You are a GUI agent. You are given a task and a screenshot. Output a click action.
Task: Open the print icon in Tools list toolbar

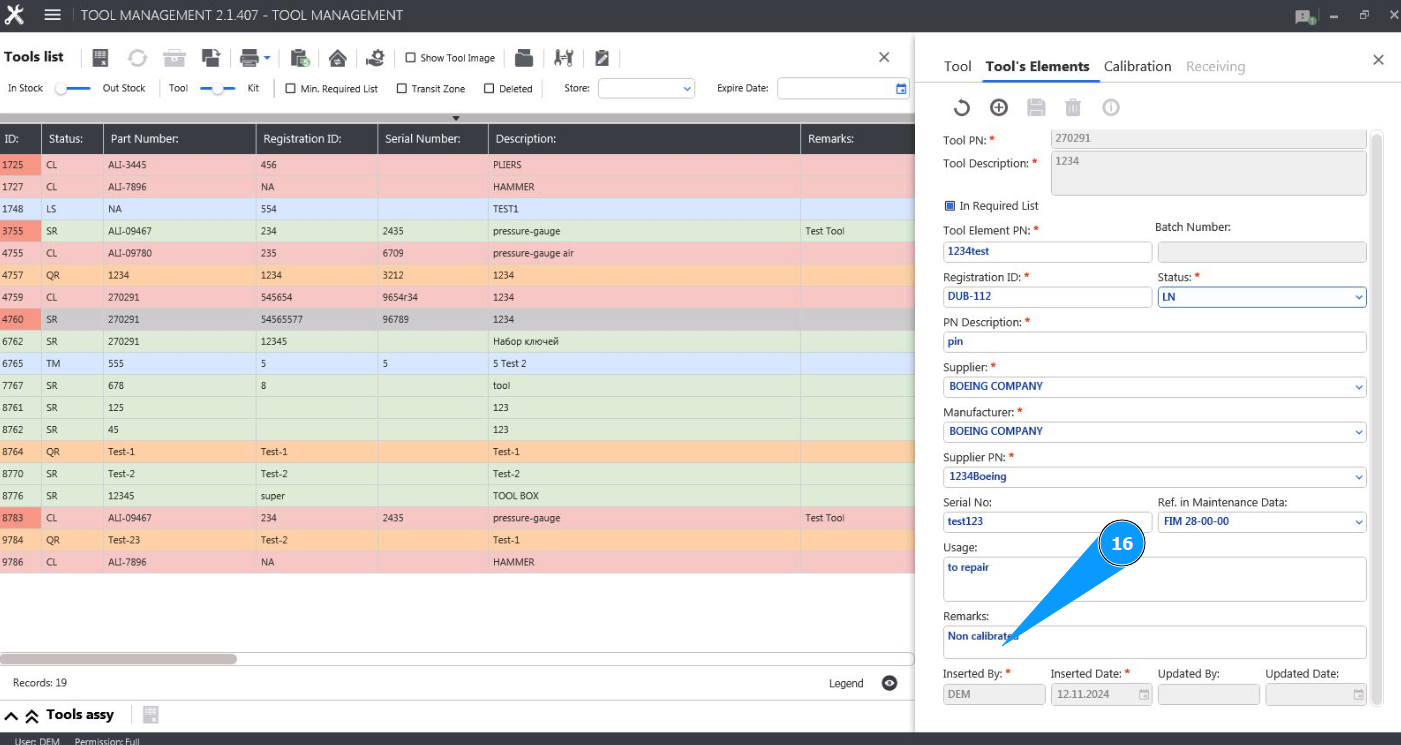click(249, 58)
